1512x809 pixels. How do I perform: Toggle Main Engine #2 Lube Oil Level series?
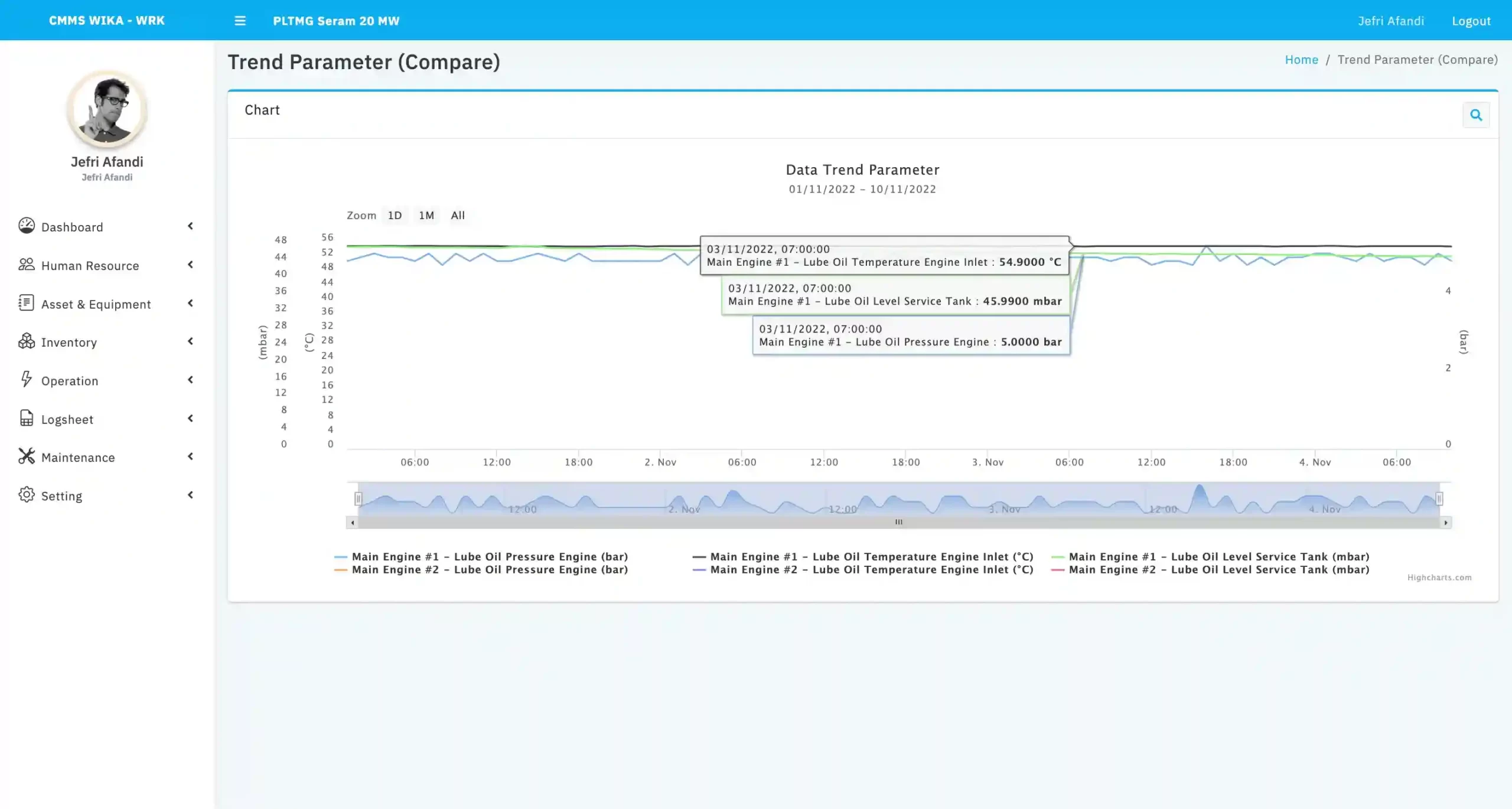point(1210,570)
